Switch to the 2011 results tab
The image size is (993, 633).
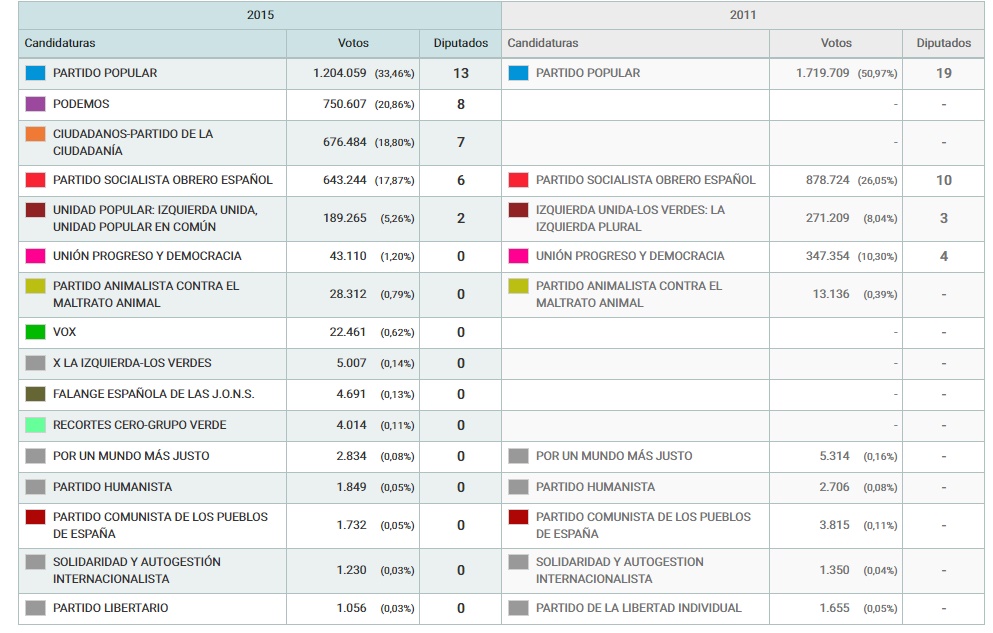tap(743, 15)
